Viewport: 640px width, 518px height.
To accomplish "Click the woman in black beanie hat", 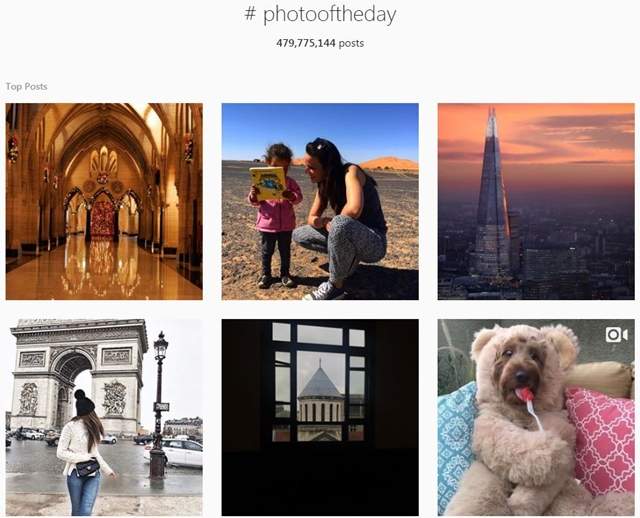I will [x=84, y=452].
